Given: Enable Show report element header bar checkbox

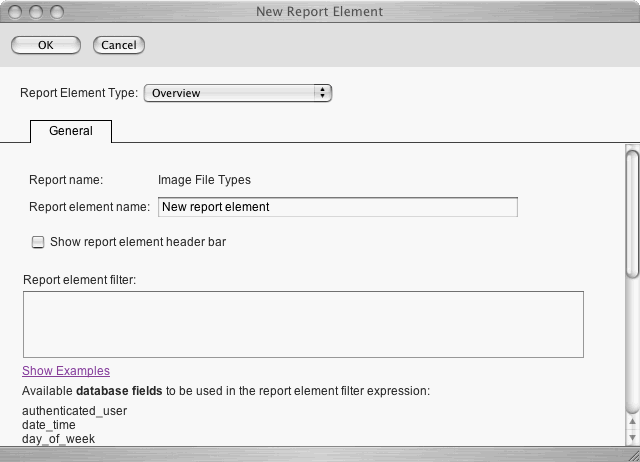Looking at the screenshot, I should coord(38,242).
